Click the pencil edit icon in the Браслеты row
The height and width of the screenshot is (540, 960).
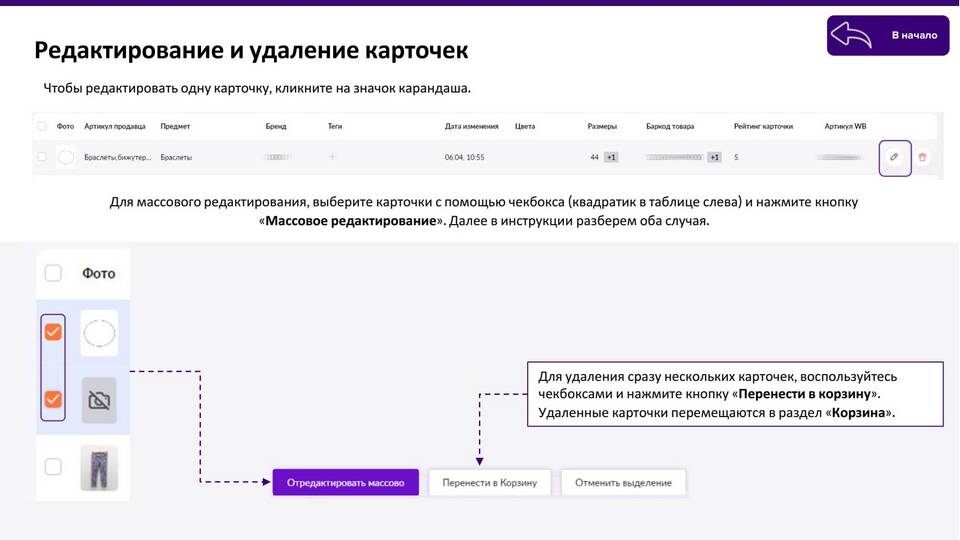click(894, 157)
